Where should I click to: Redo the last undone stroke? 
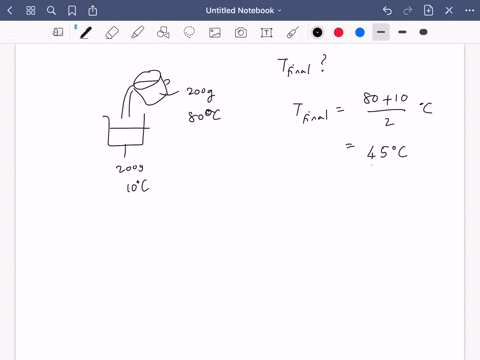click(x=408, y=11)
